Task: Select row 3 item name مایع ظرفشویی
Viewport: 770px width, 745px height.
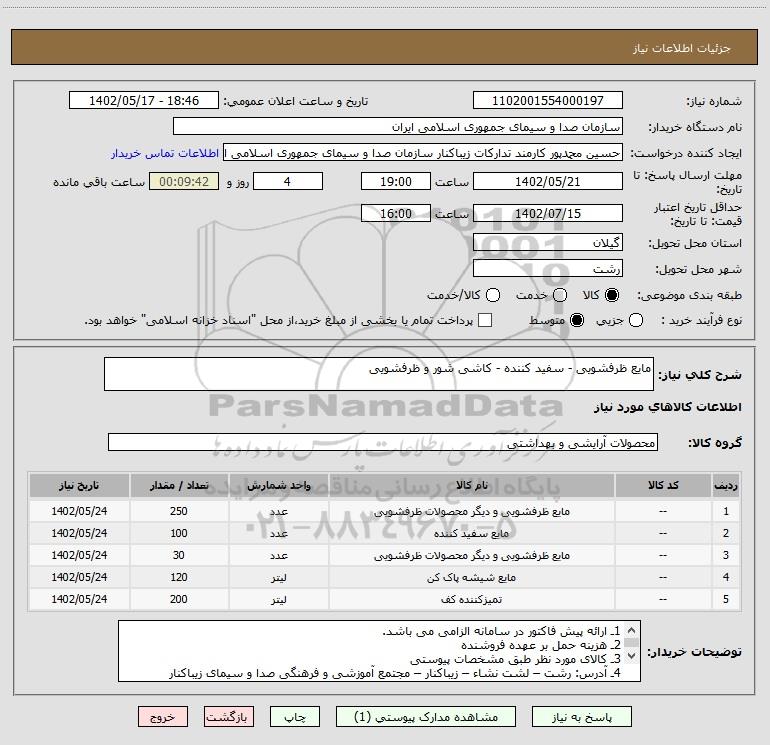Action: [x=471, y=555]
